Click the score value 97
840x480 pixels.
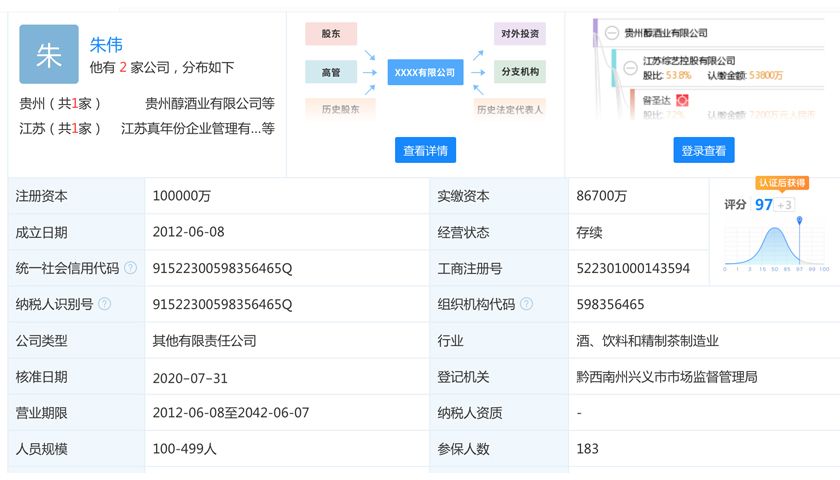pos(763,205)
